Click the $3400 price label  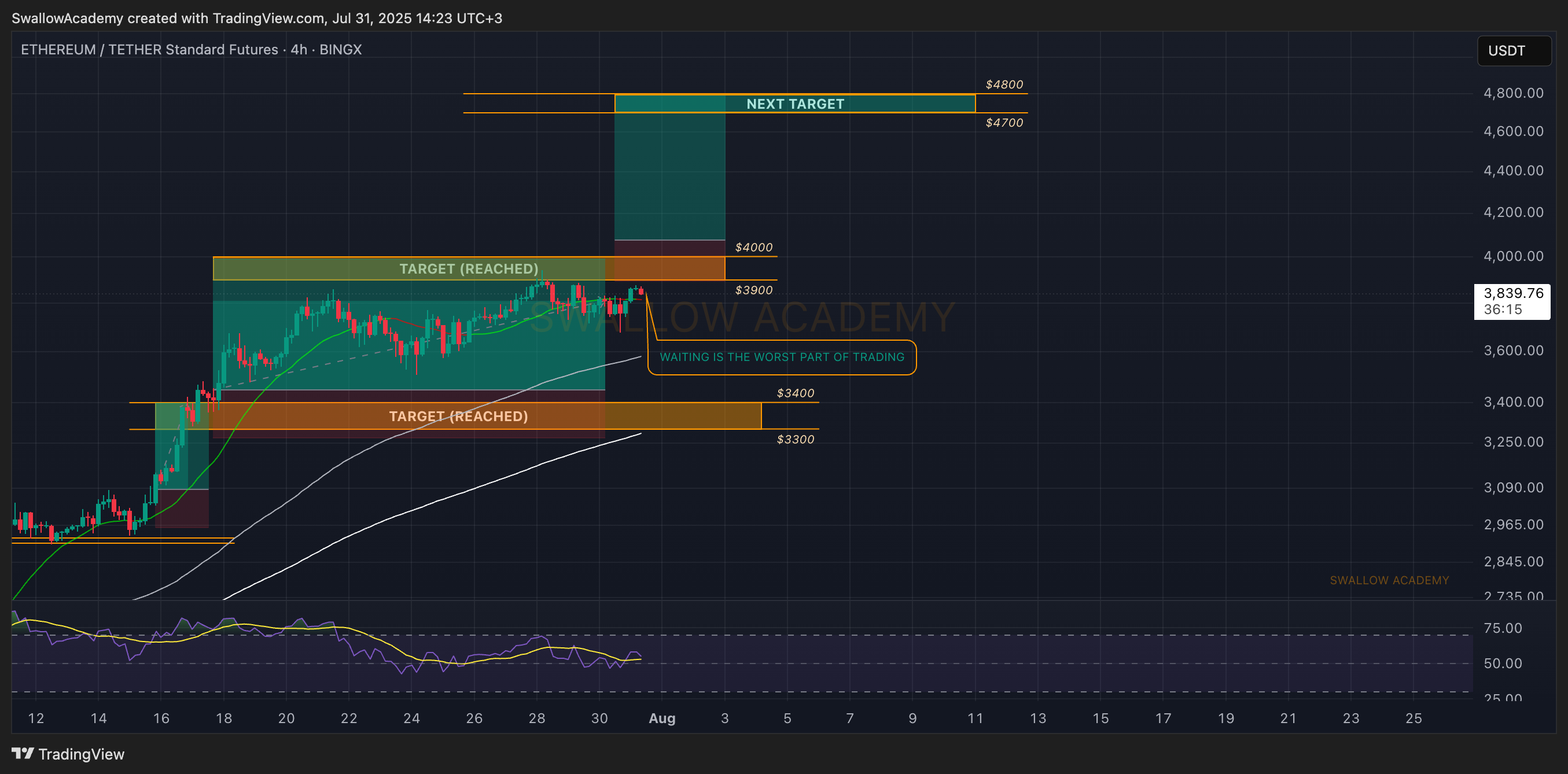pyautogui.click(x=795, y=394)
